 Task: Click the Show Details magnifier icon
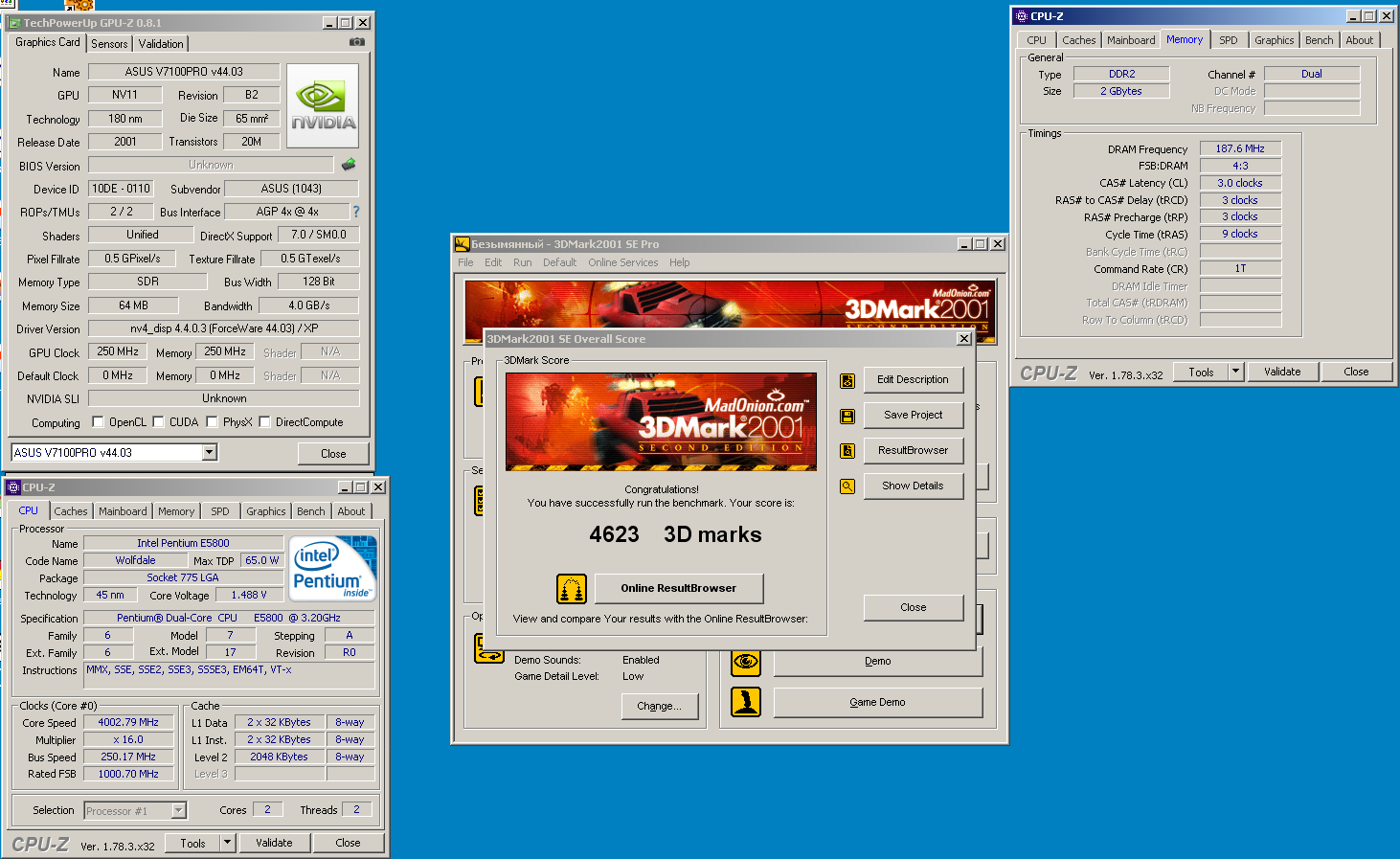(847, 486)
